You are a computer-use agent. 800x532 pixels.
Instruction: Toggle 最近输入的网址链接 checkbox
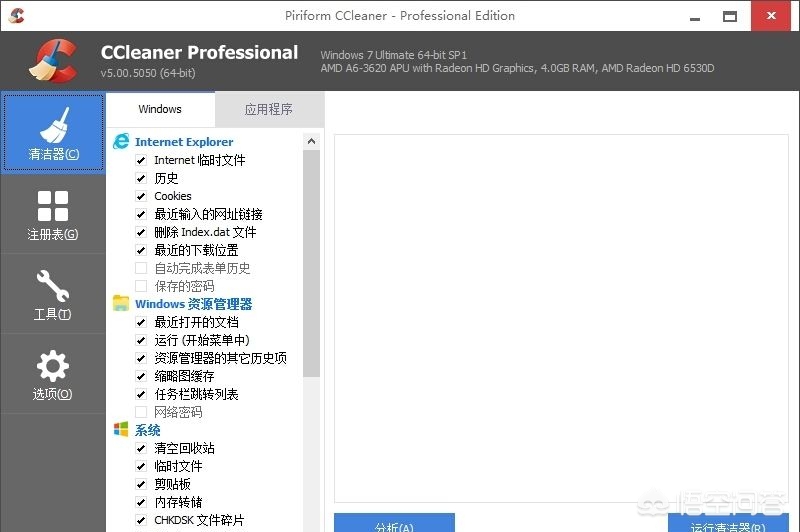(141, 214)
